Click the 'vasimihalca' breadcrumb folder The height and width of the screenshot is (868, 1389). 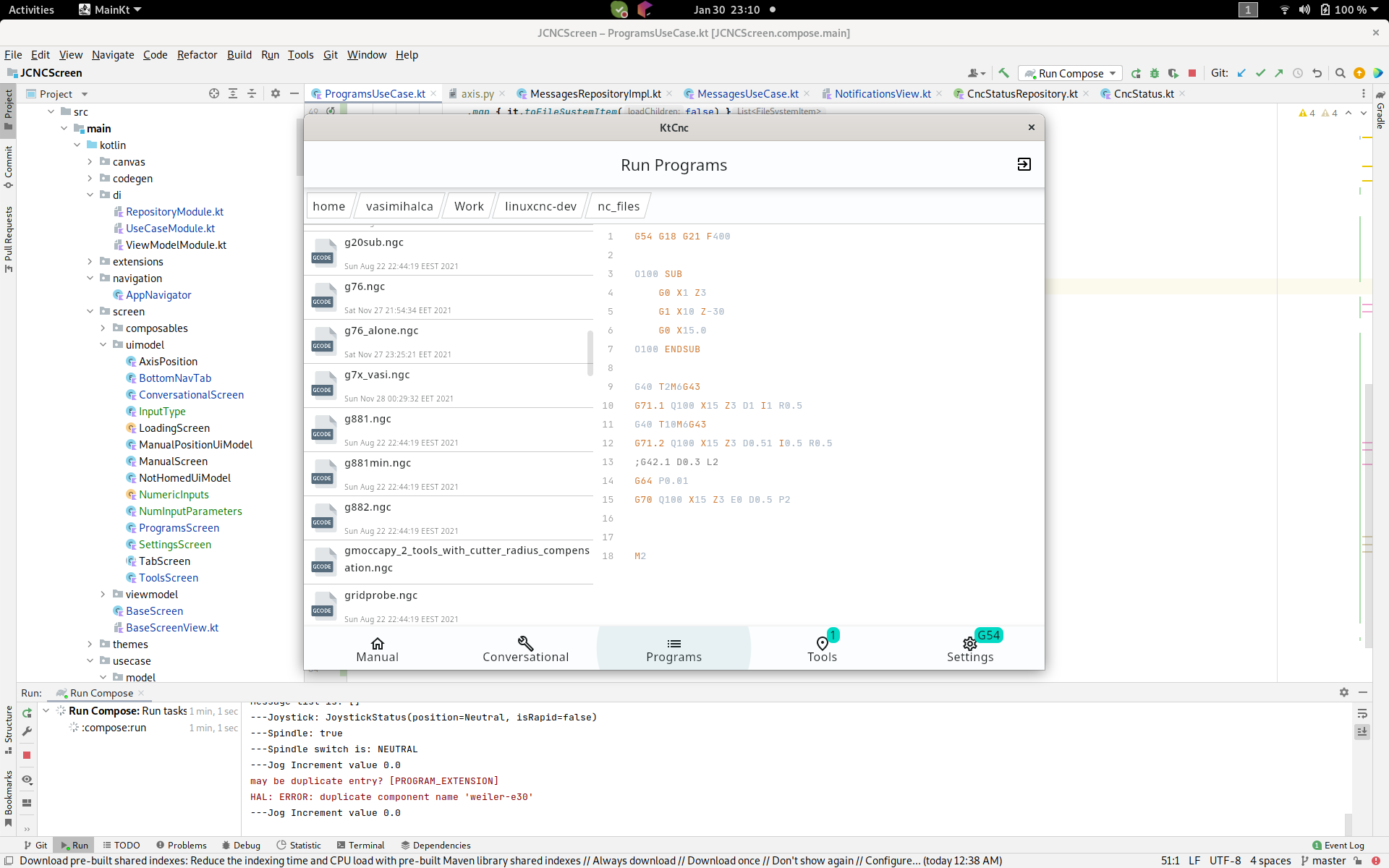(x=399, y=206)
